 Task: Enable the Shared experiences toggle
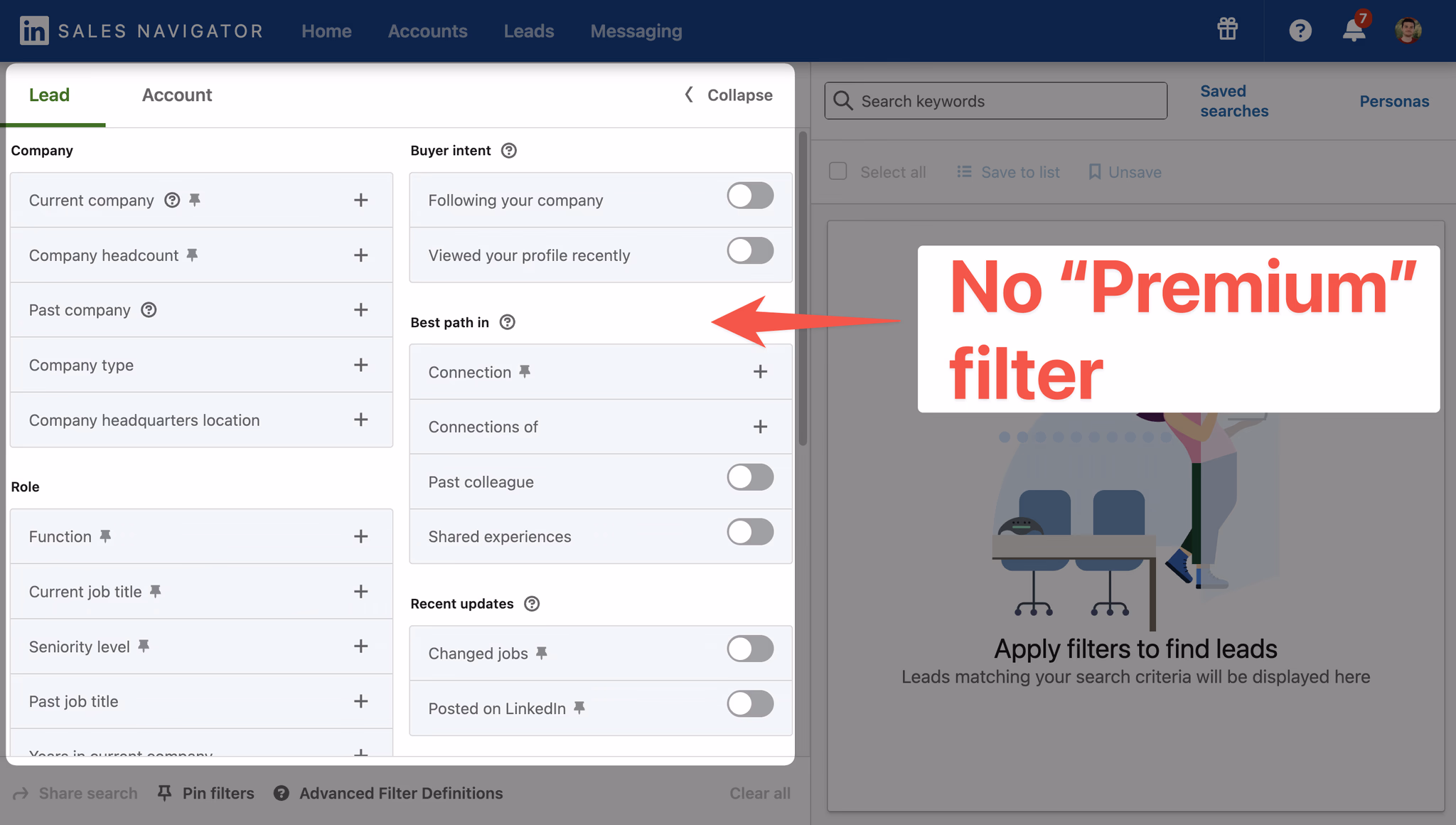pos(750,532)
